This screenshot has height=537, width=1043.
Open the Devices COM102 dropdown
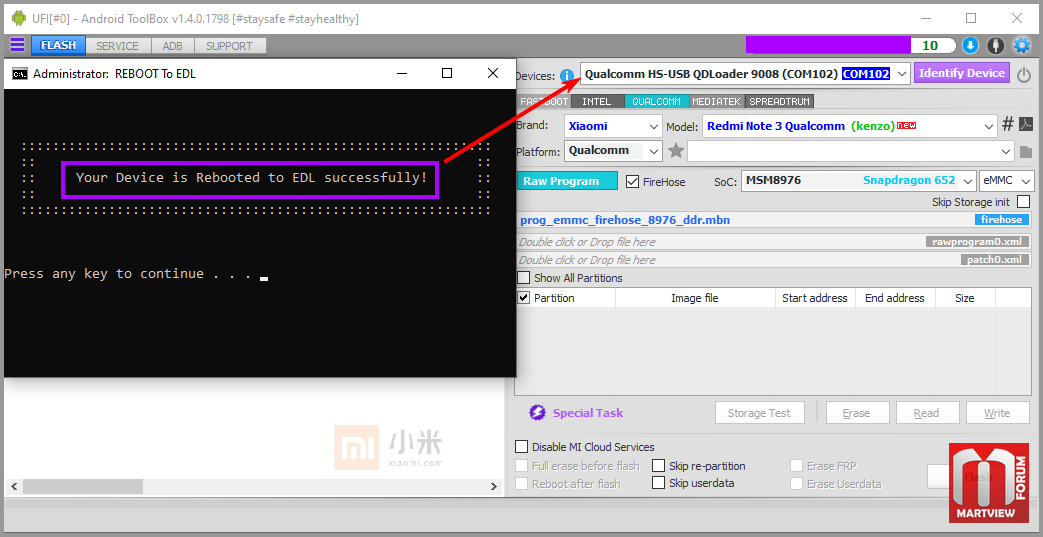(745, 74)
